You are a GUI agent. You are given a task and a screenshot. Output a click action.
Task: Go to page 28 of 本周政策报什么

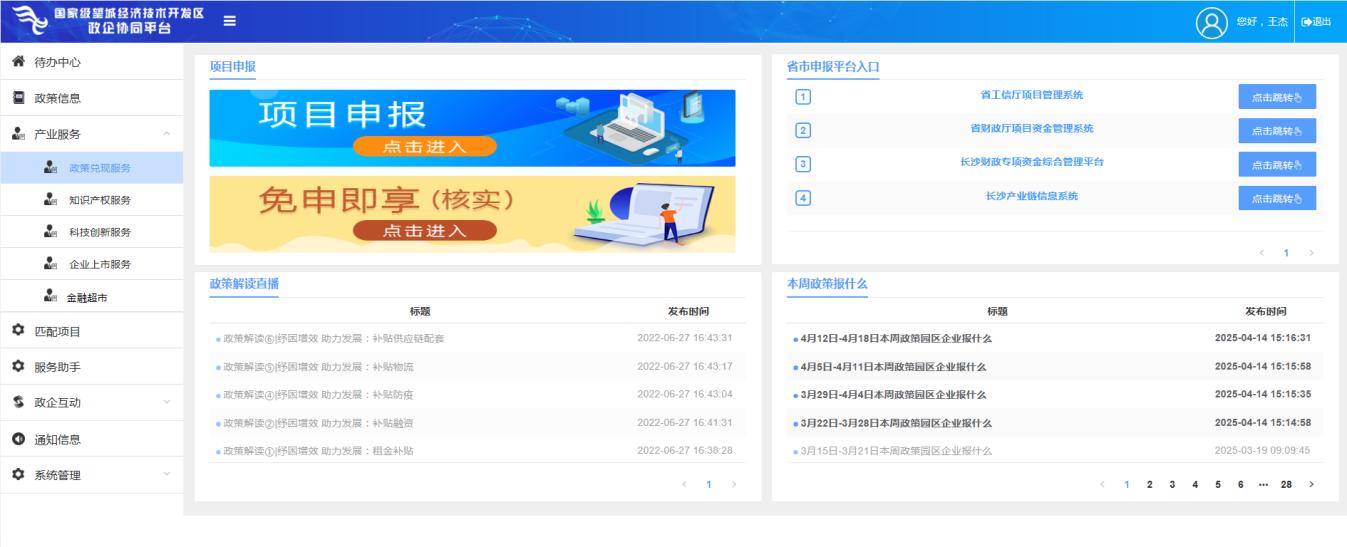(x=1286, y=485)
